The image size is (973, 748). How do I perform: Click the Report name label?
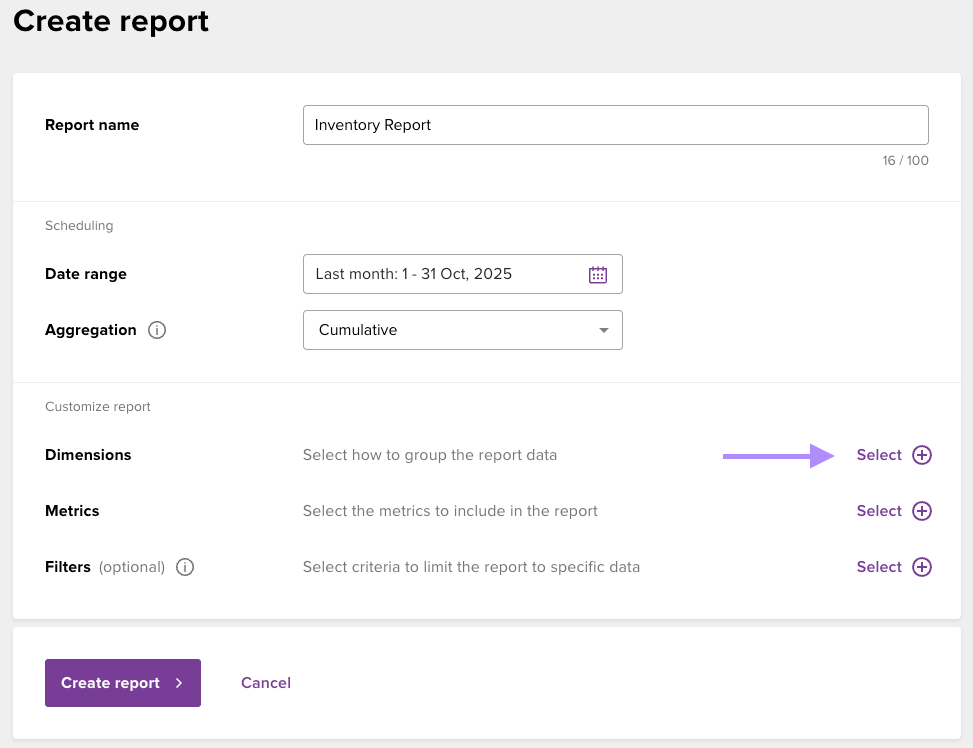[x=92, y=125]
